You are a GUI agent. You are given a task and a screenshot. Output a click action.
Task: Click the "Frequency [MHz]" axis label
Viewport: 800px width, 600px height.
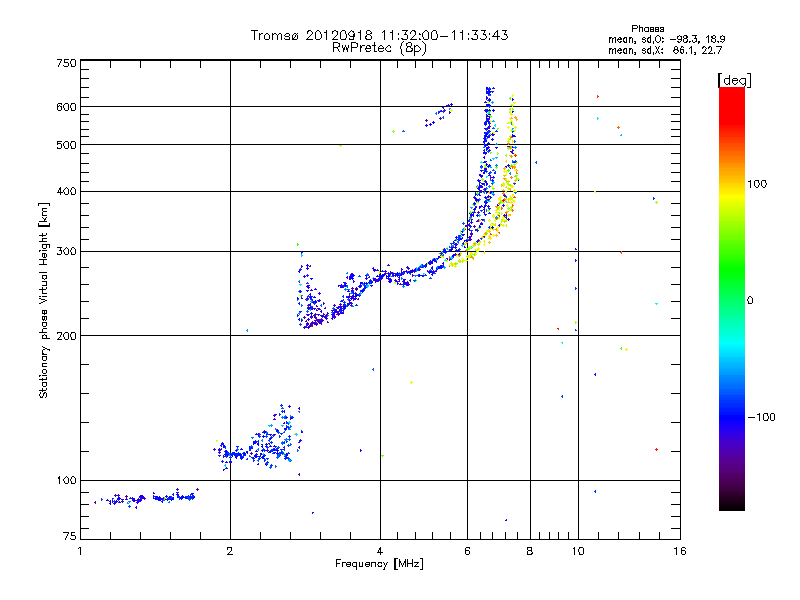click(379, 564)
